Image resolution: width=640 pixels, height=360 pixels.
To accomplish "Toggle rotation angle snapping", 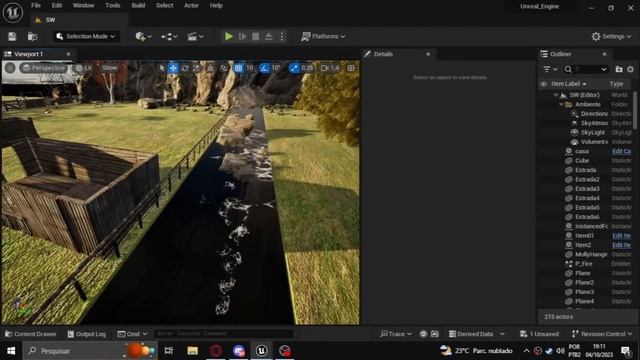I will point(264,68).
